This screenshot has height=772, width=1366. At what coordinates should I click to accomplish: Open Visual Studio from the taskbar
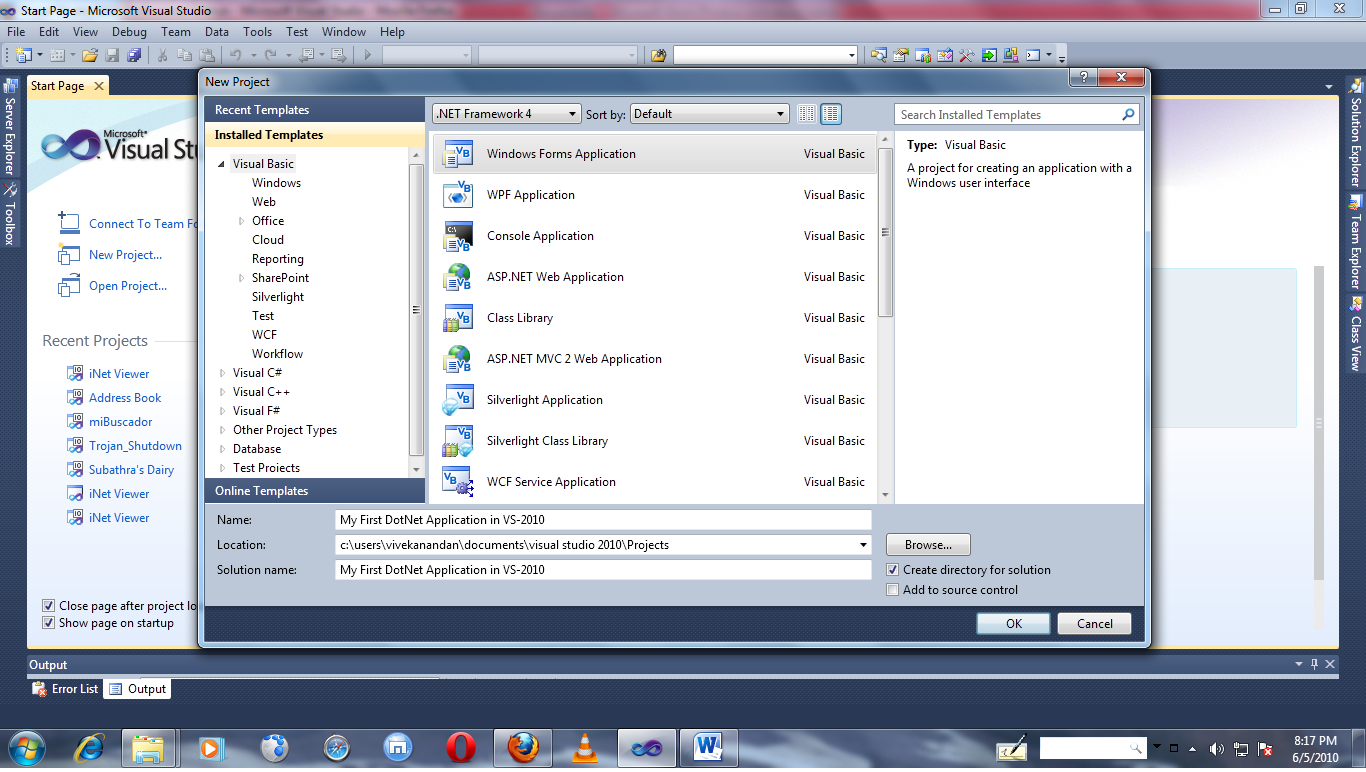(646, 747)
